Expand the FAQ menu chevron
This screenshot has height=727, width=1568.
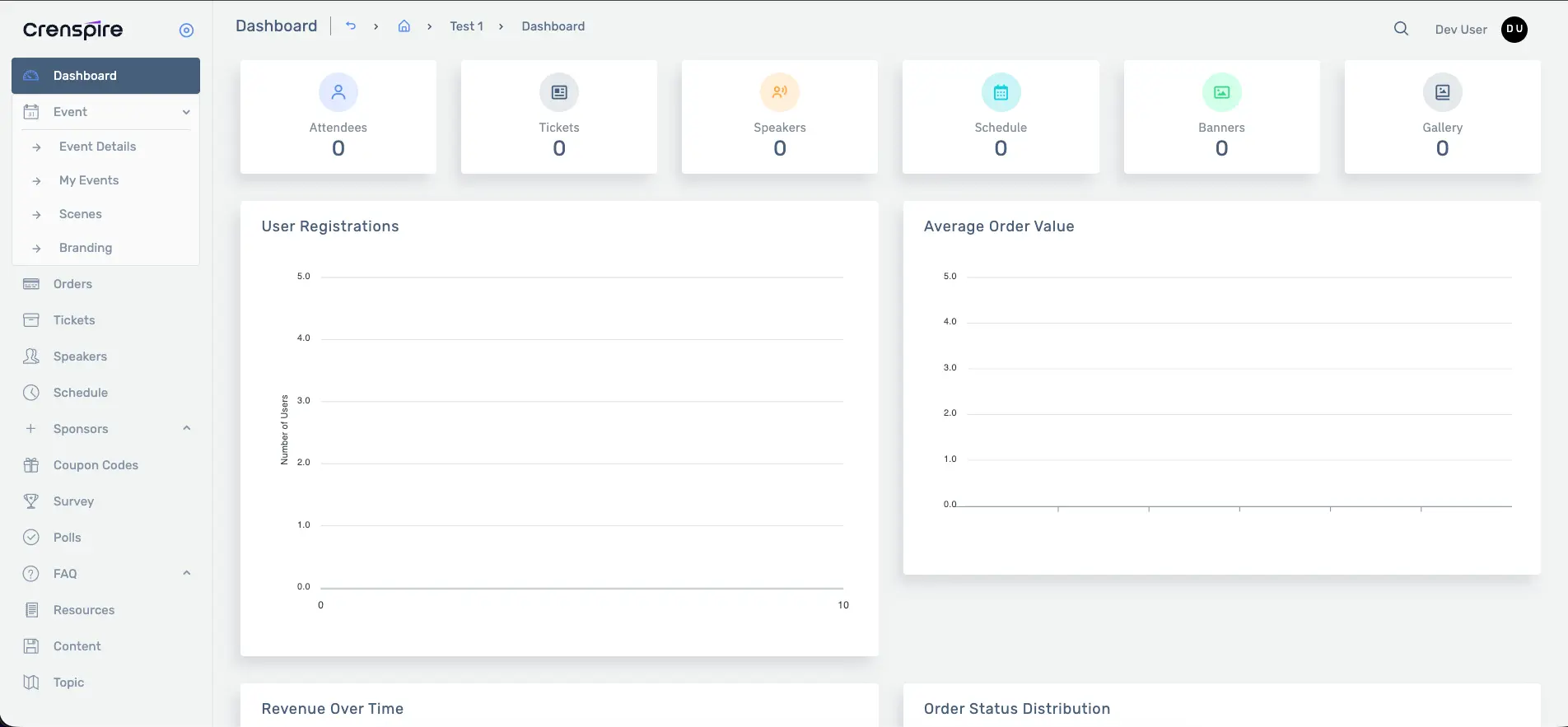[x=186, y=573]
